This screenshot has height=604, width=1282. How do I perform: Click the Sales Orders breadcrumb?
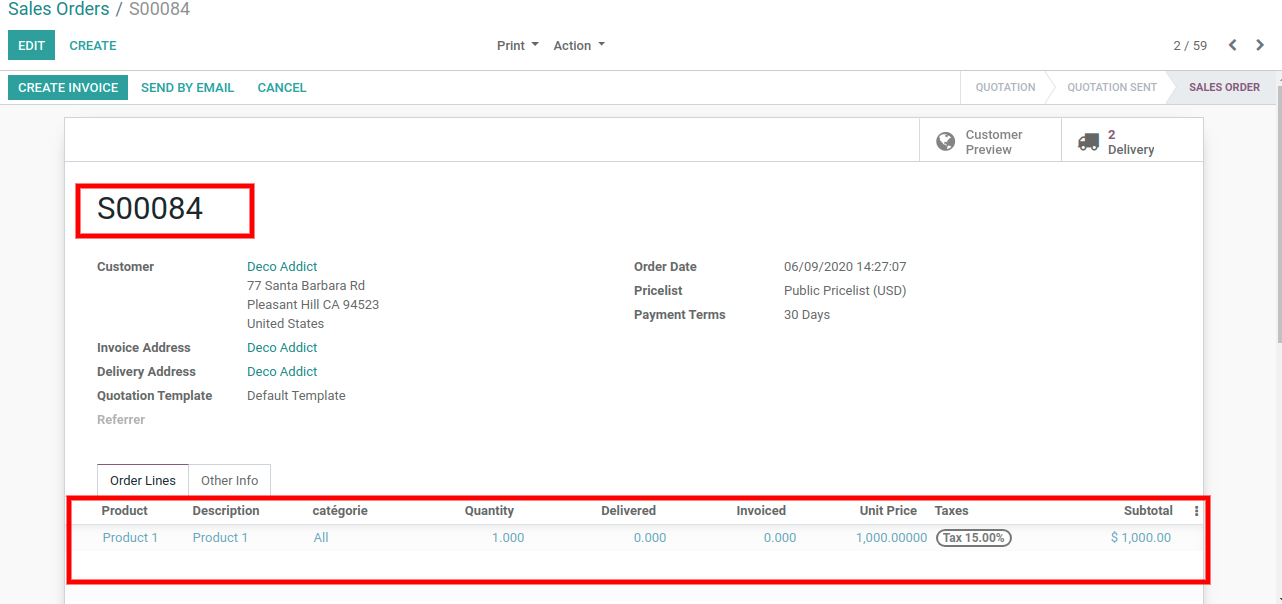click(x=58, y=9)
